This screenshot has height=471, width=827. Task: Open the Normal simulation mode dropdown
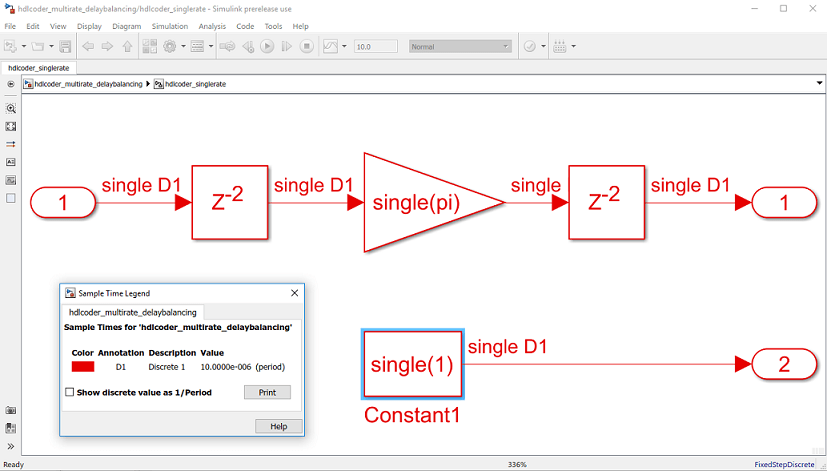point(460,47)
